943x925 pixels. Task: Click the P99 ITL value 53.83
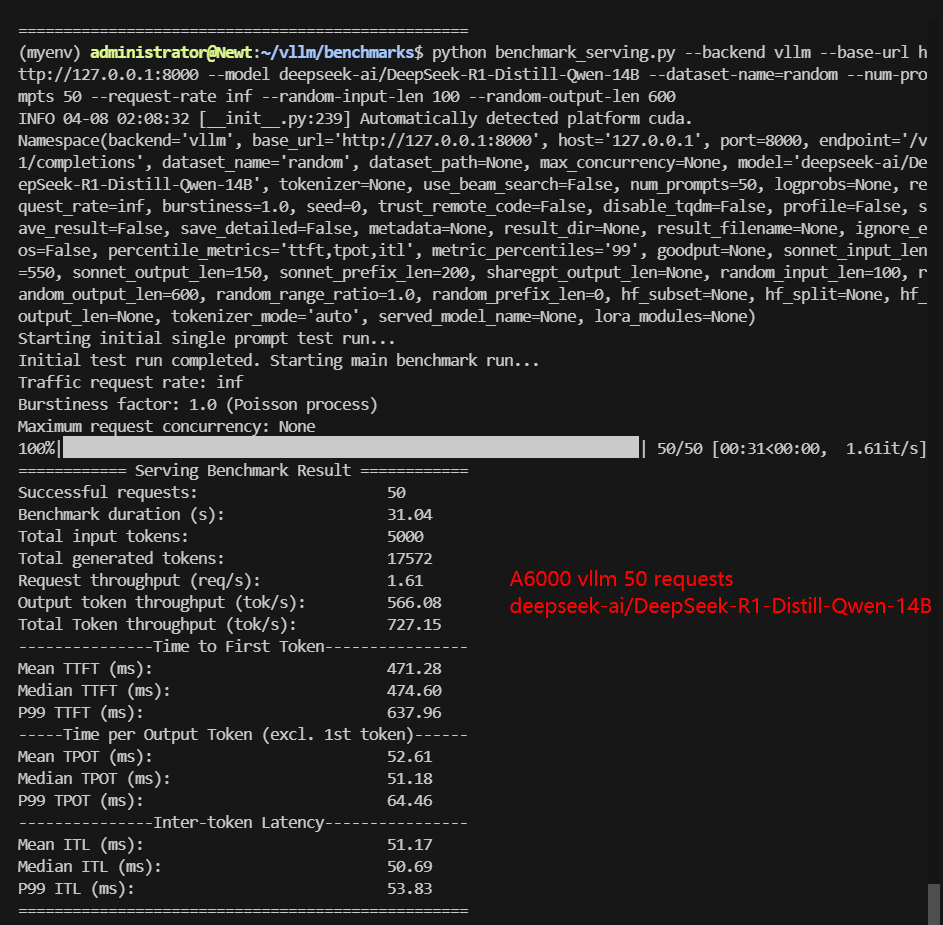(x=410, y=889)
